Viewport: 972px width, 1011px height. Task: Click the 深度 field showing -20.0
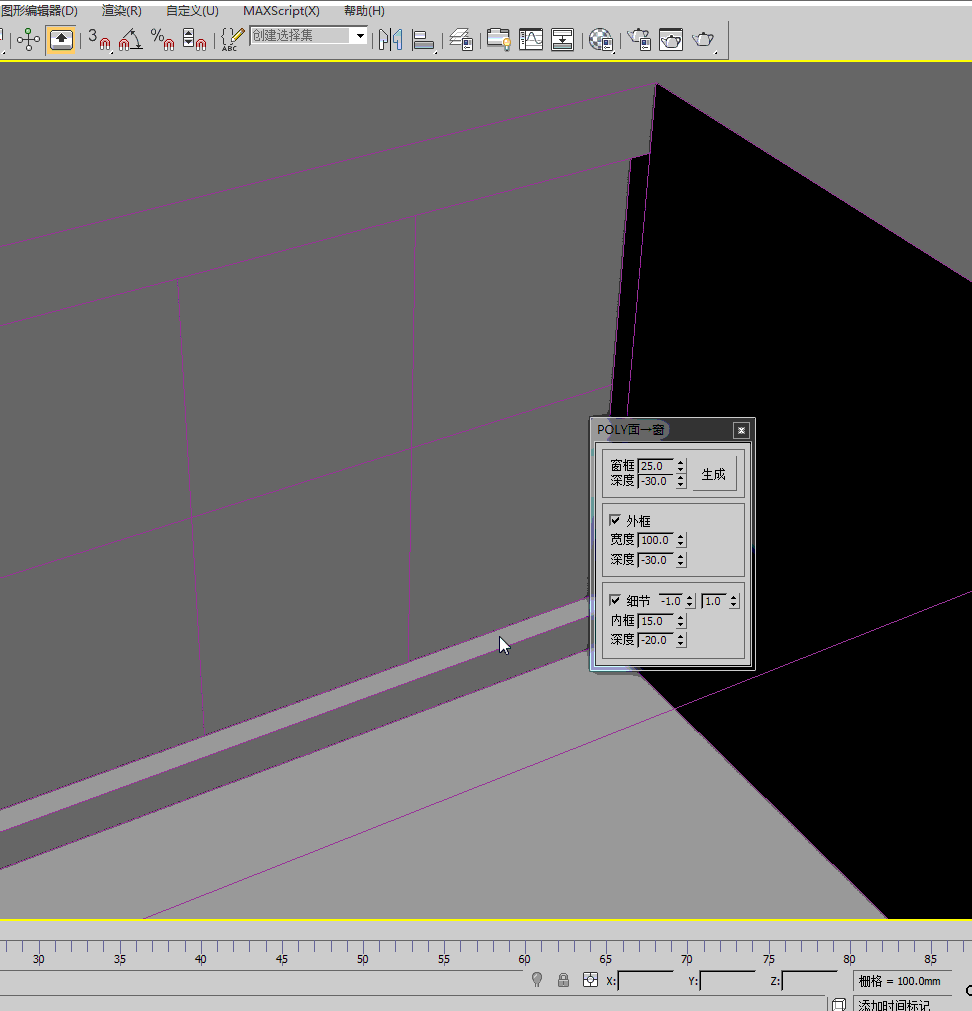point(656,640)
